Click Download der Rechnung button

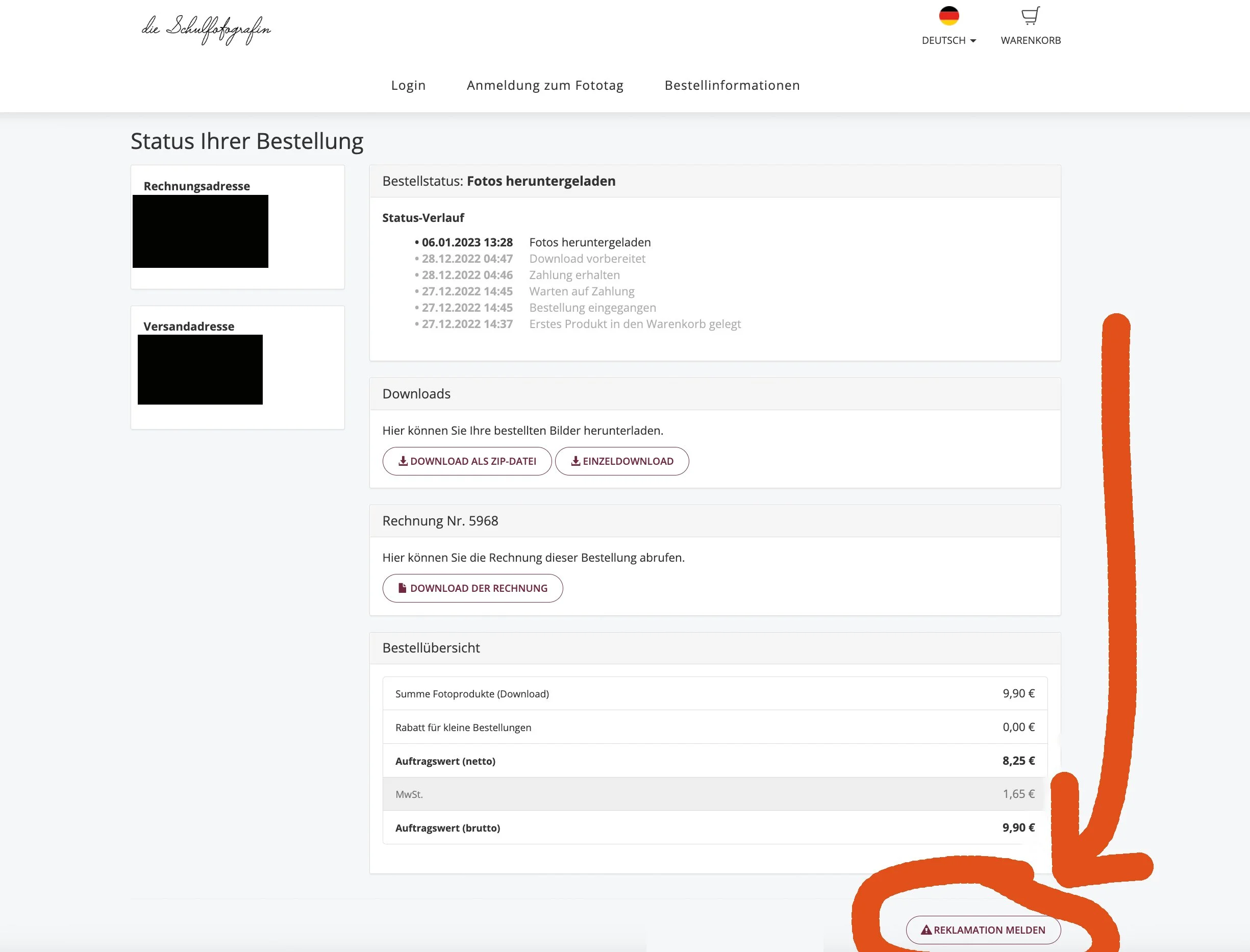[472, 588]
